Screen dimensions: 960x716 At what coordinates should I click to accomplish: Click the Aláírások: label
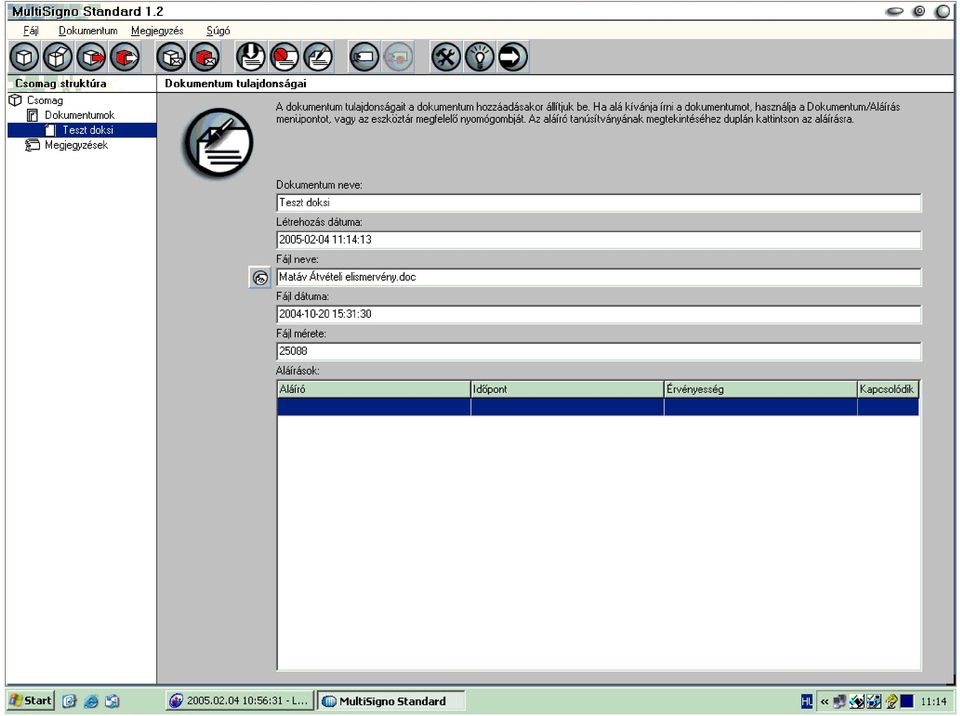click(x=298, y=371)
